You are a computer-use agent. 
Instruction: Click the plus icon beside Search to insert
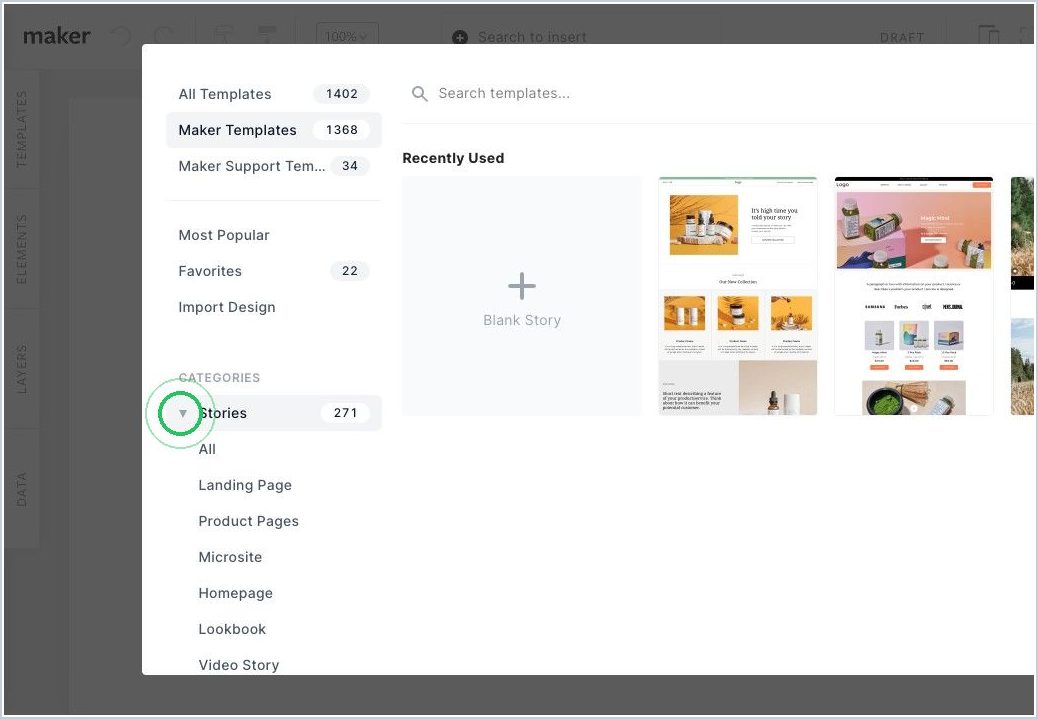[x=459, y=37]
